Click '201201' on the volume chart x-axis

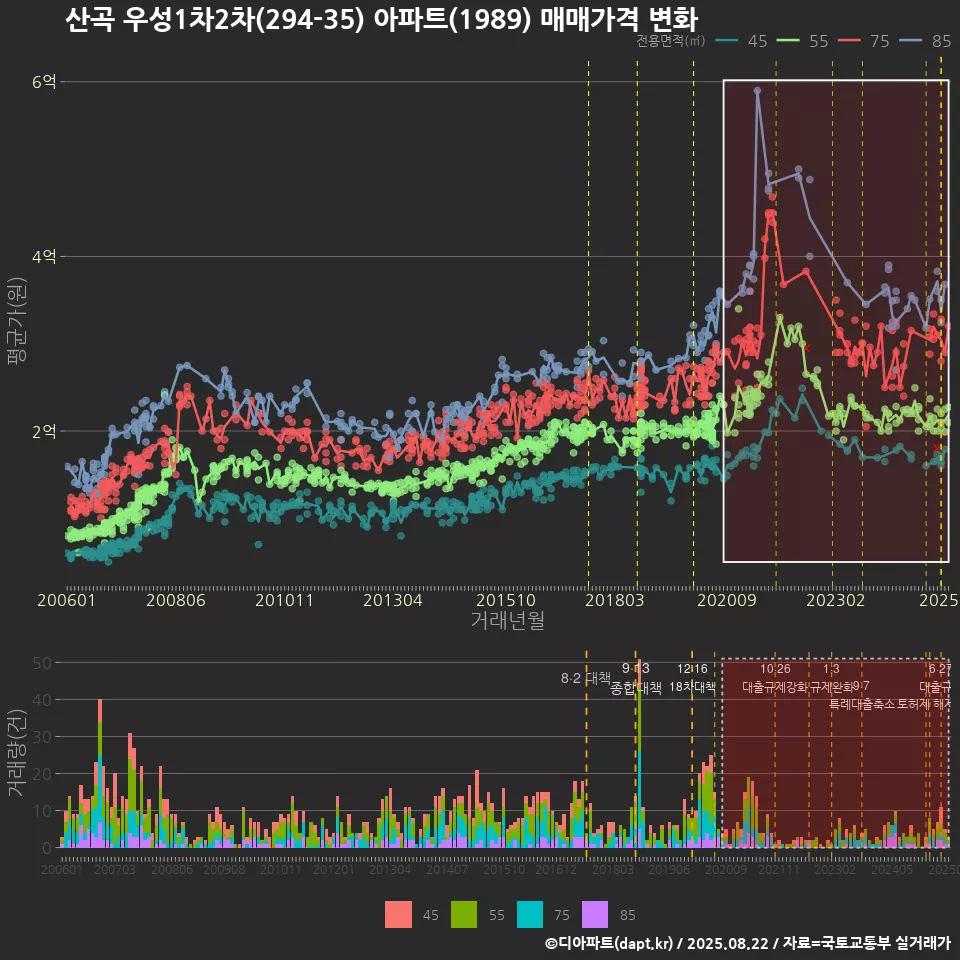(x=334, y=869)
